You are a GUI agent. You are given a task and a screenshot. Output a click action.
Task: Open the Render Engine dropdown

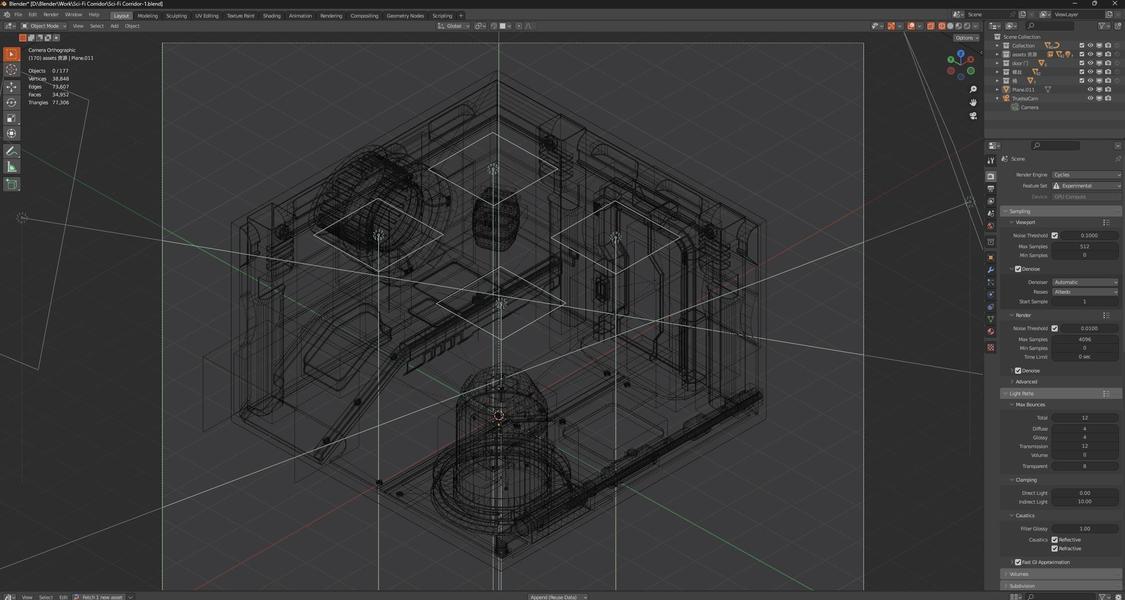tap(1086, 174)
